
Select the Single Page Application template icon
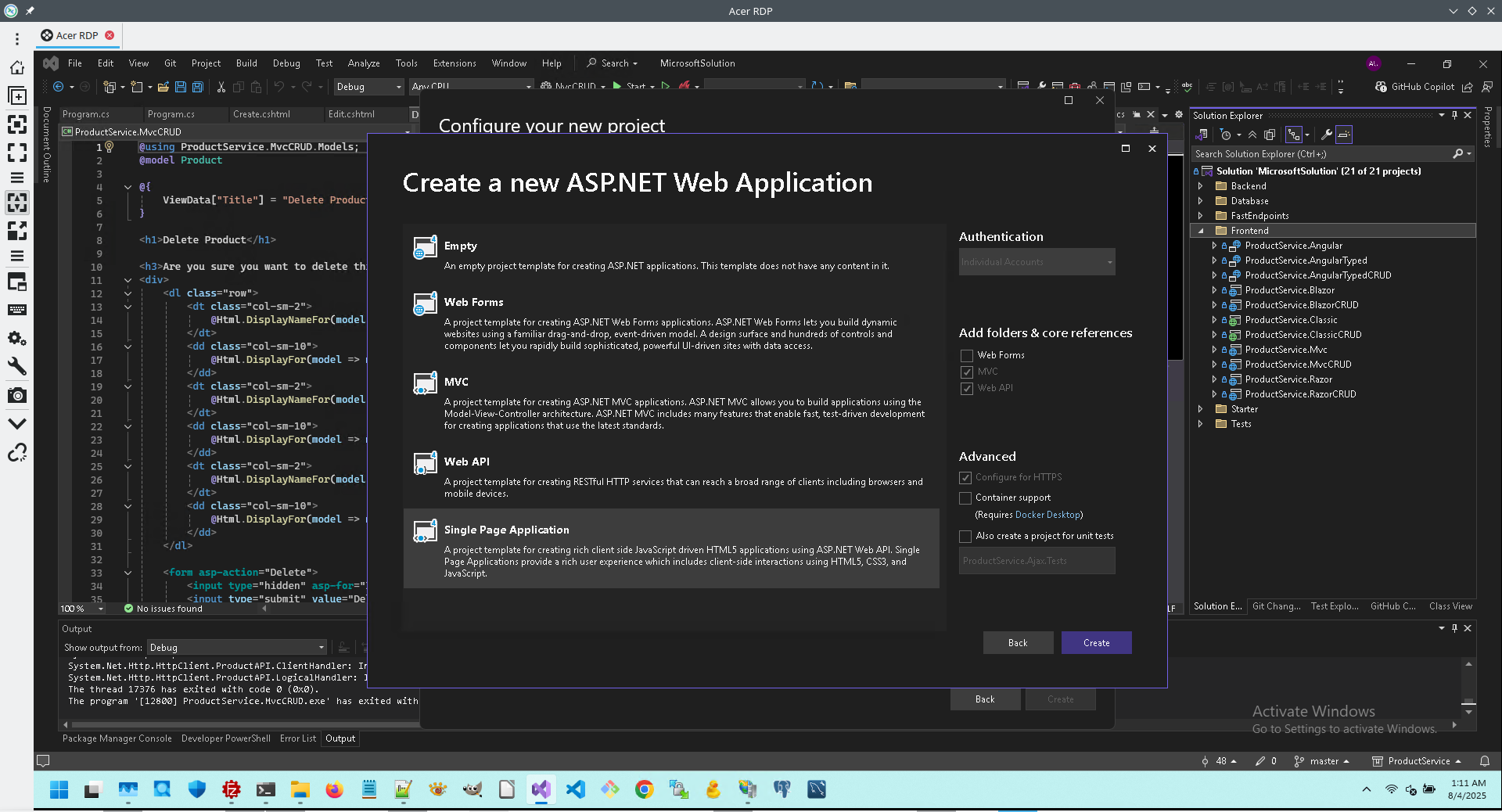click(425, 530)
